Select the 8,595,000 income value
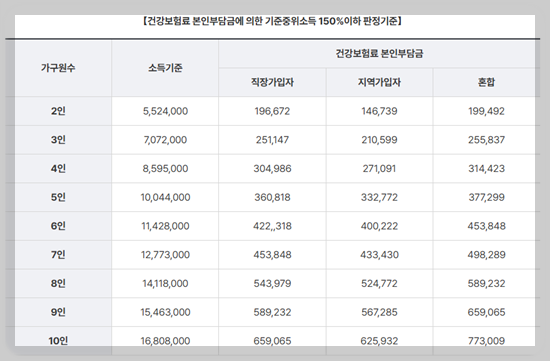 [x=165, y=169]
